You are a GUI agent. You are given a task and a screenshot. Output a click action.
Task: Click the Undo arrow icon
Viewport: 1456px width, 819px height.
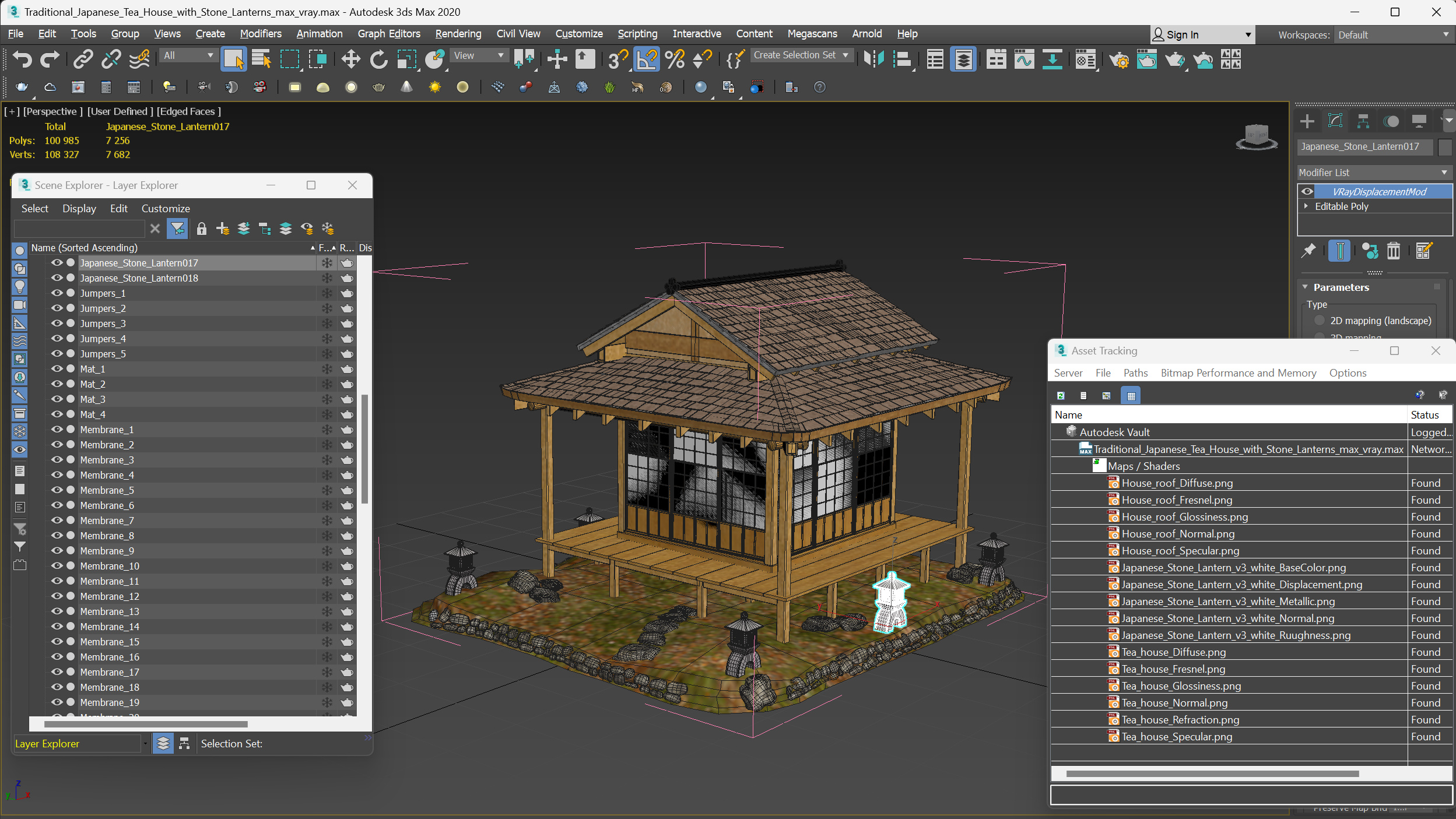coord(22,59)
